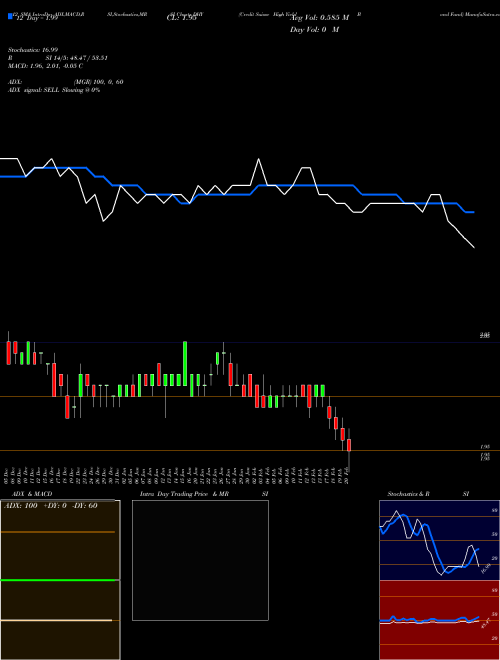Click the 'Day Vol: 0 M' readout
The height and width of the screenshot is (660, 500).
(314, 30)
